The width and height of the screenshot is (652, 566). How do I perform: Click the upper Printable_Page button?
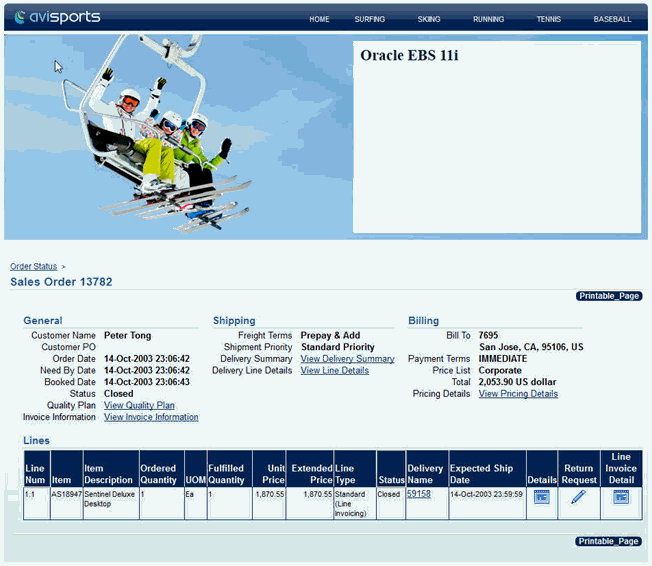[x=609, y=296]
